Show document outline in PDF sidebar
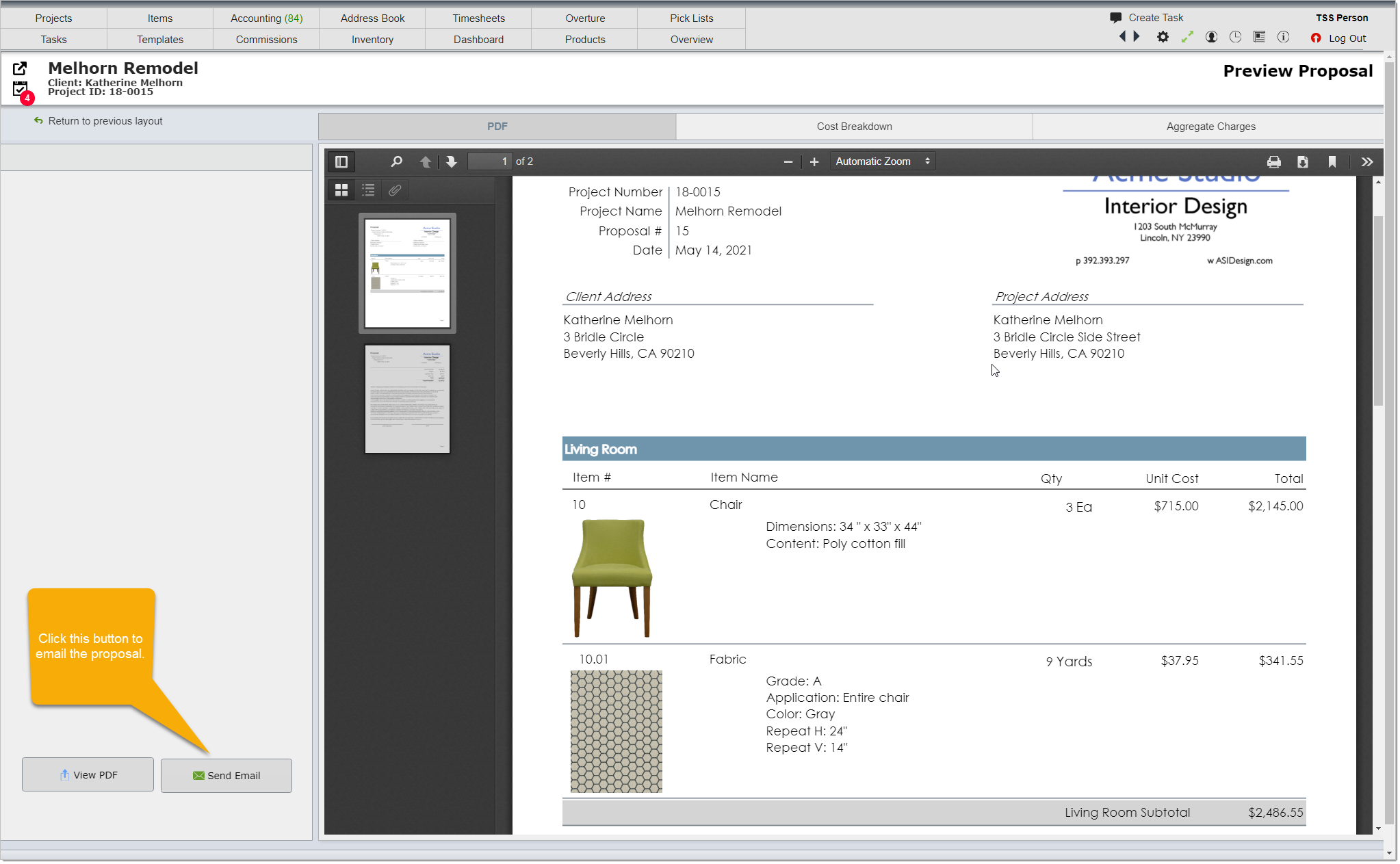1400x864 pixels. coord(368,190)
